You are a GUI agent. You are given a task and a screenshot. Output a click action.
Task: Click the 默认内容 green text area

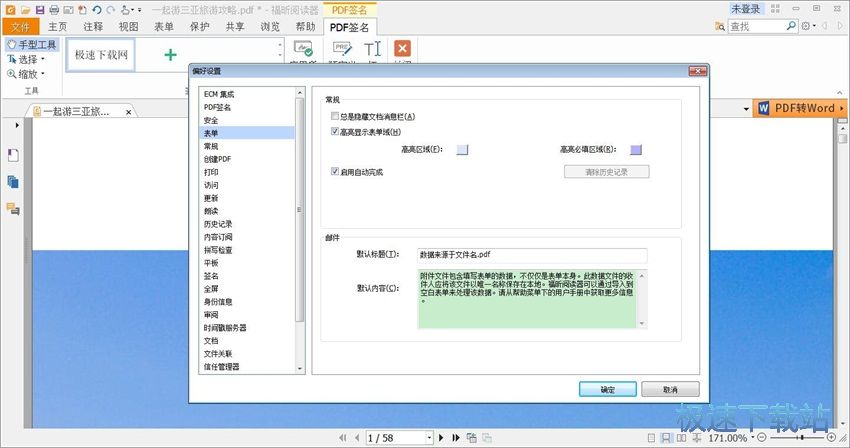click(526, 299)
